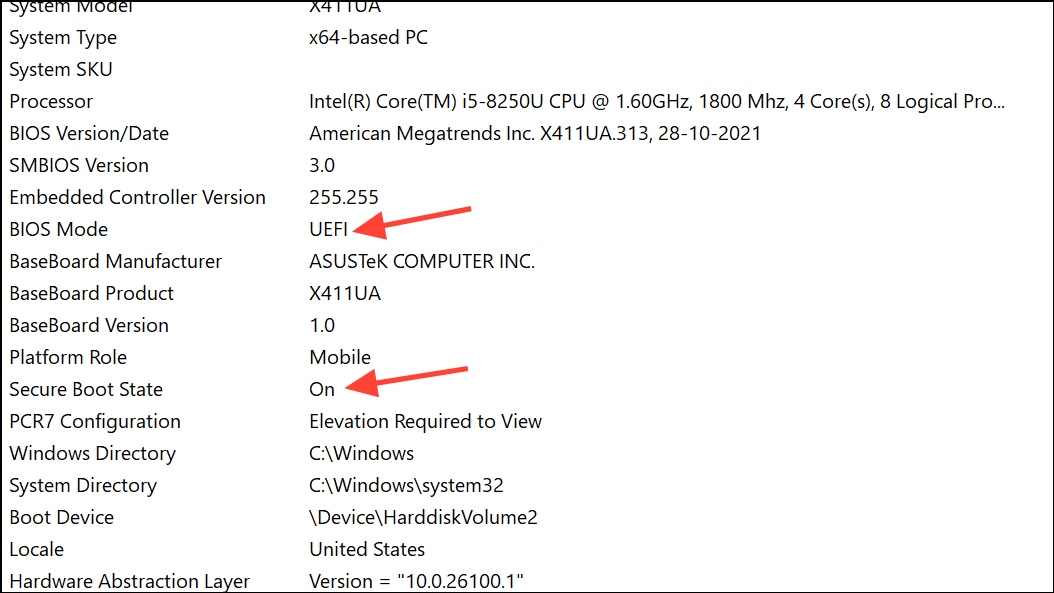This screenshot has width=1054, height=593.
Task: Select the BIOS Version/Date row
Action: 89,134
